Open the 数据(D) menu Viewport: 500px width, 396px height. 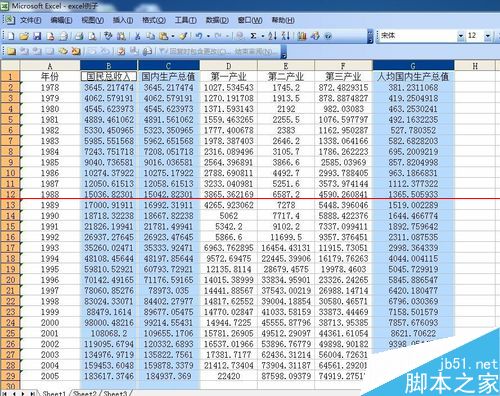[x=217, y=20]
